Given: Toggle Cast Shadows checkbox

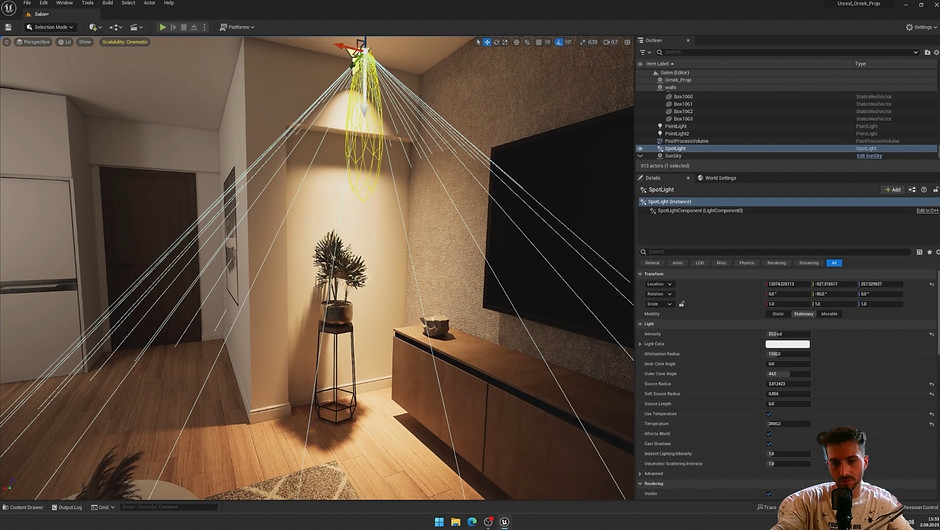Looking at the screenshot, I should (x=769, y=444).
